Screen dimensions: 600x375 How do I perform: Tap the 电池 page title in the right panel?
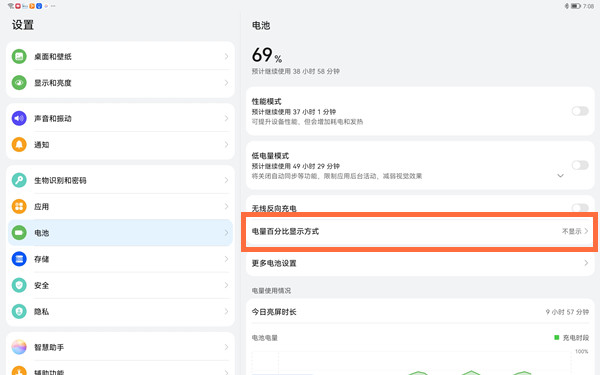(261, 26)
